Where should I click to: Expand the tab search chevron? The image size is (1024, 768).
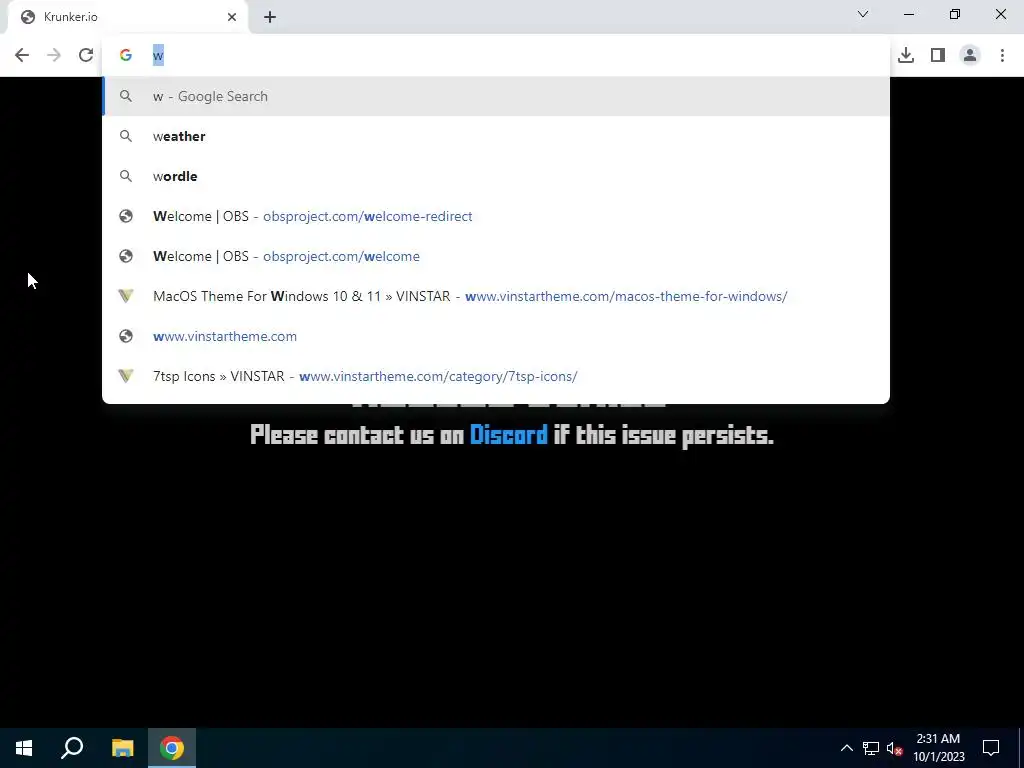coord(863,14)
